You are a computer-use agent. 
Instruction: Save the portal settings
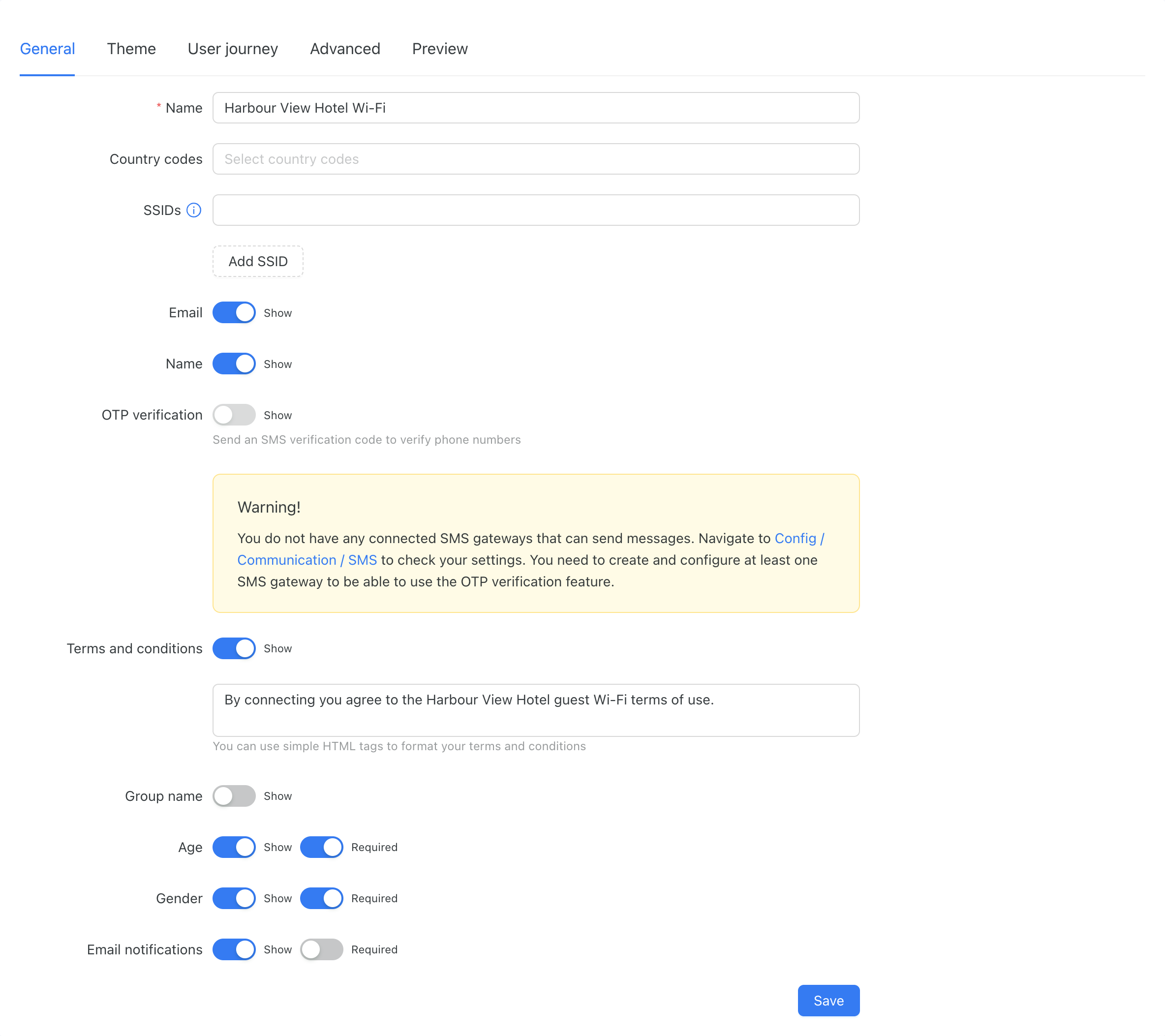click(828, 1001)
